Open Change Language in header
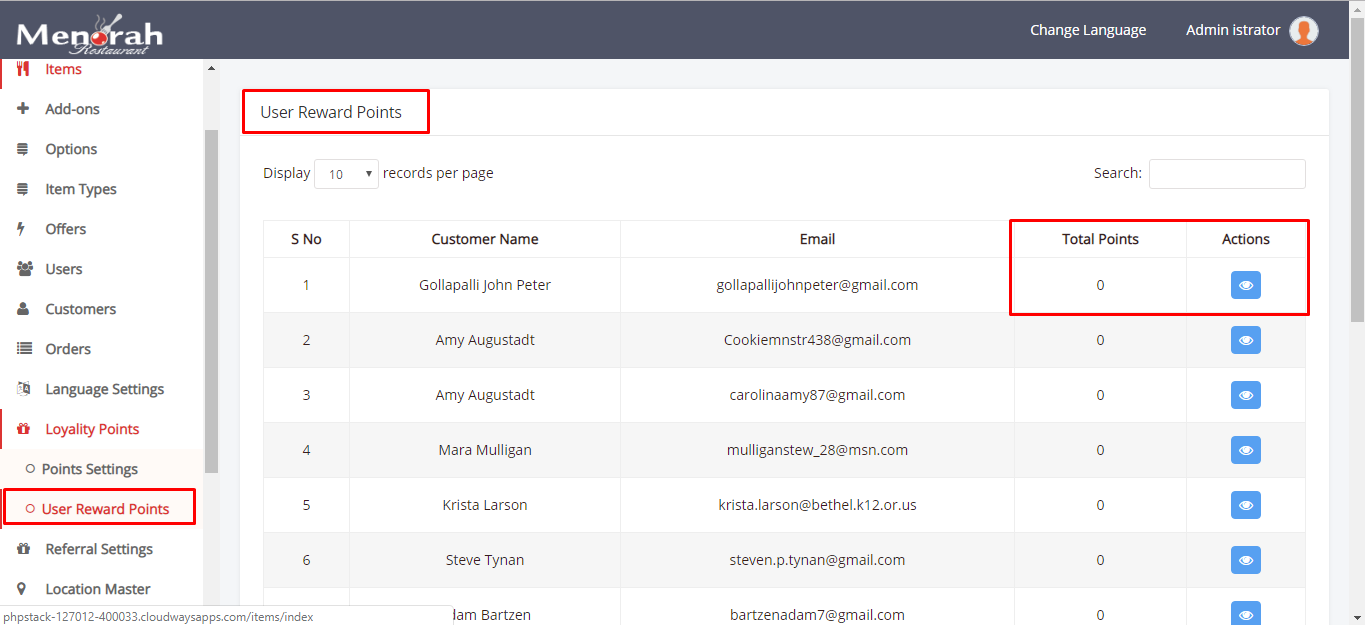The height and width of the screenshot is (625, 1365). [x=1088, y=30]
